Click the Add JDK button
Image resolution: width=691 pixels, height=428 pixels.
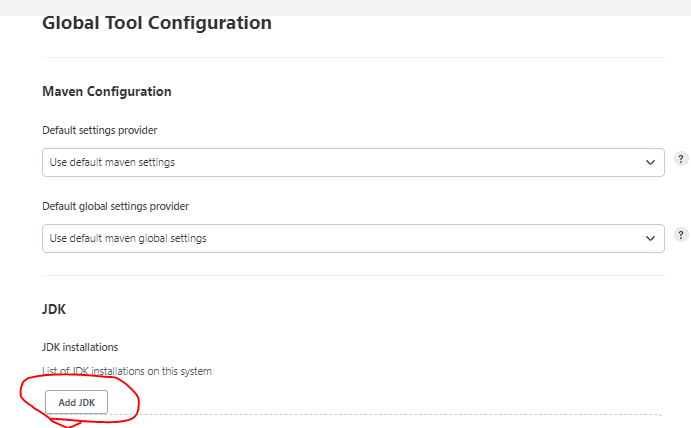(x=76, y=402)
